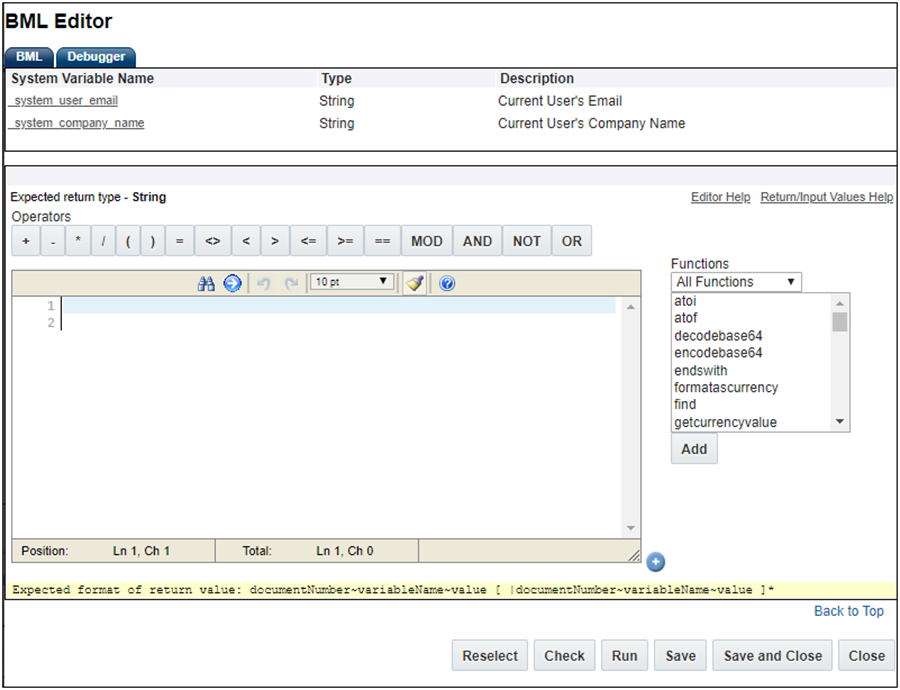
Task: Click the Position Ln 1, Ch 1 status
Action: [x=113, y=551]
